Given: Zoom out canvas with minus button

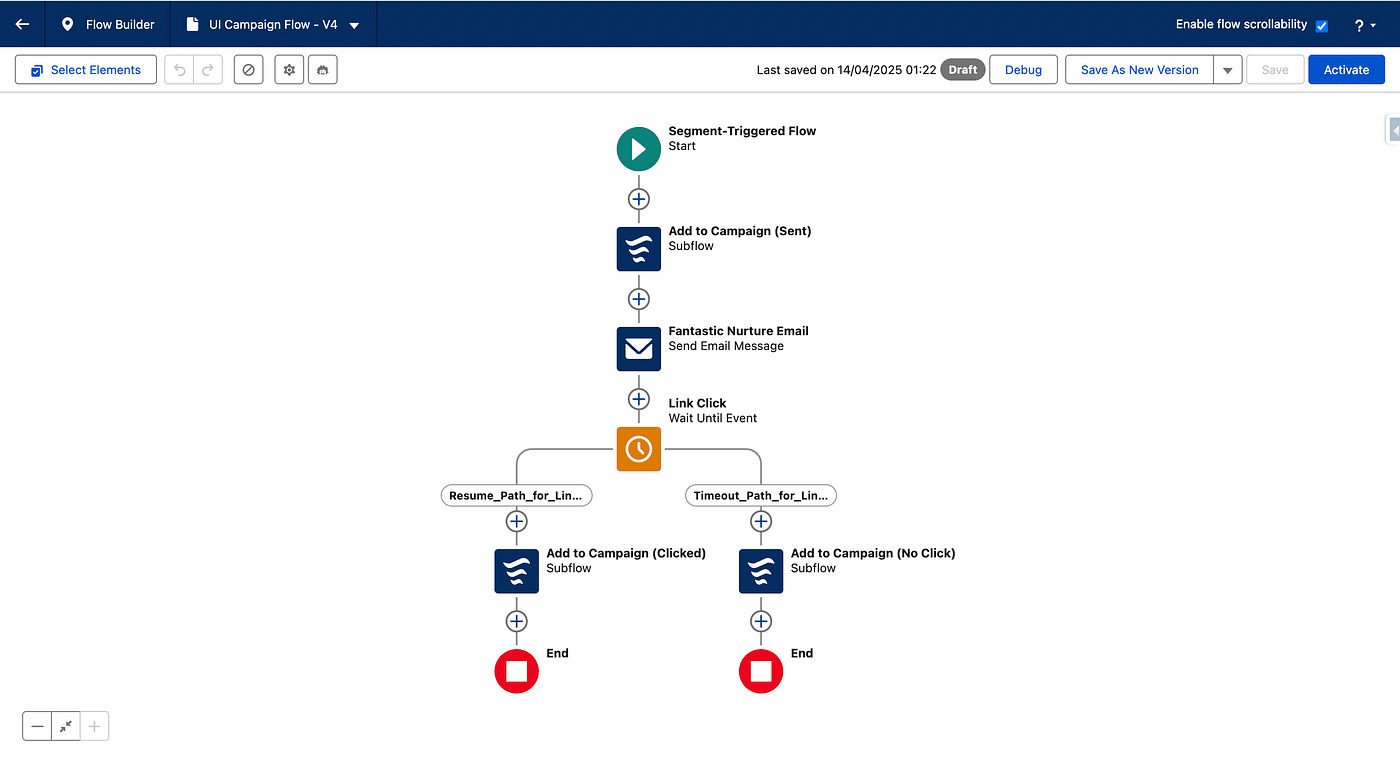Looking at the screenshot, I should tap(37, 727).
